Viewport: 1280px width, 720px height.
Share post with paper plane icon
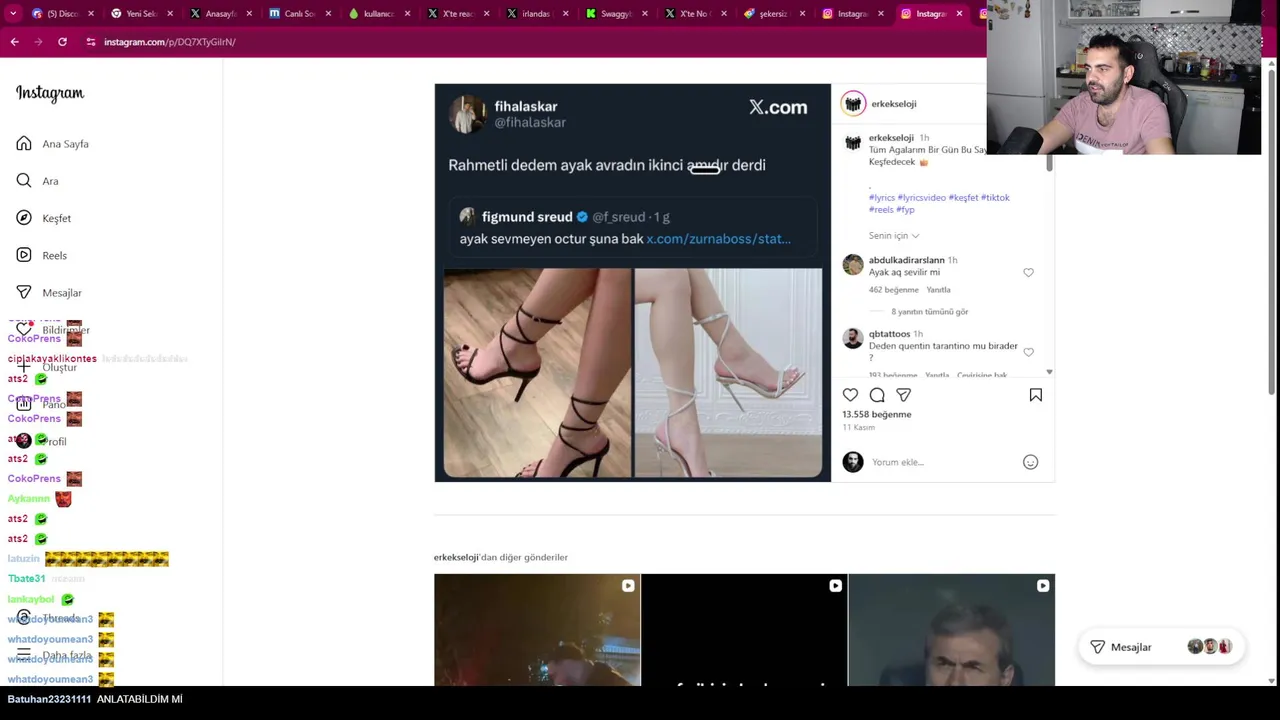904,395
